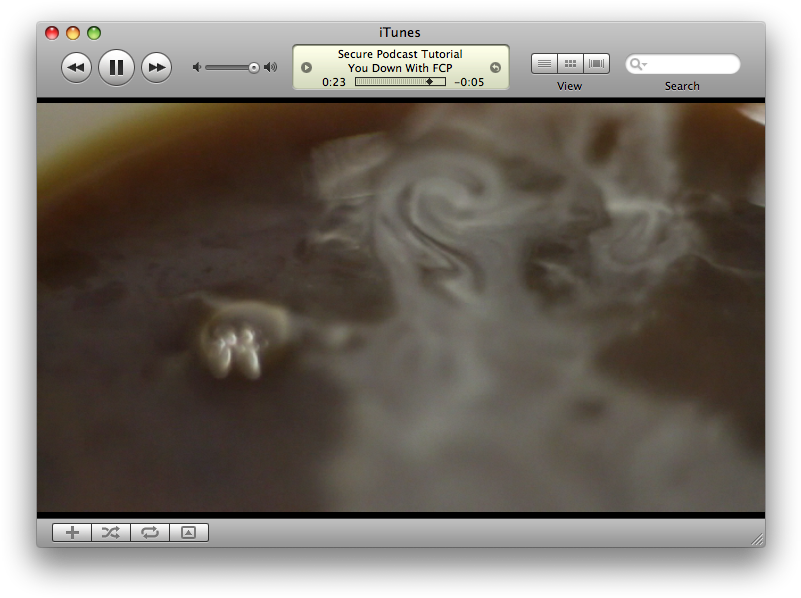
Task: Skip forward to next track
Action: [156, 67]
